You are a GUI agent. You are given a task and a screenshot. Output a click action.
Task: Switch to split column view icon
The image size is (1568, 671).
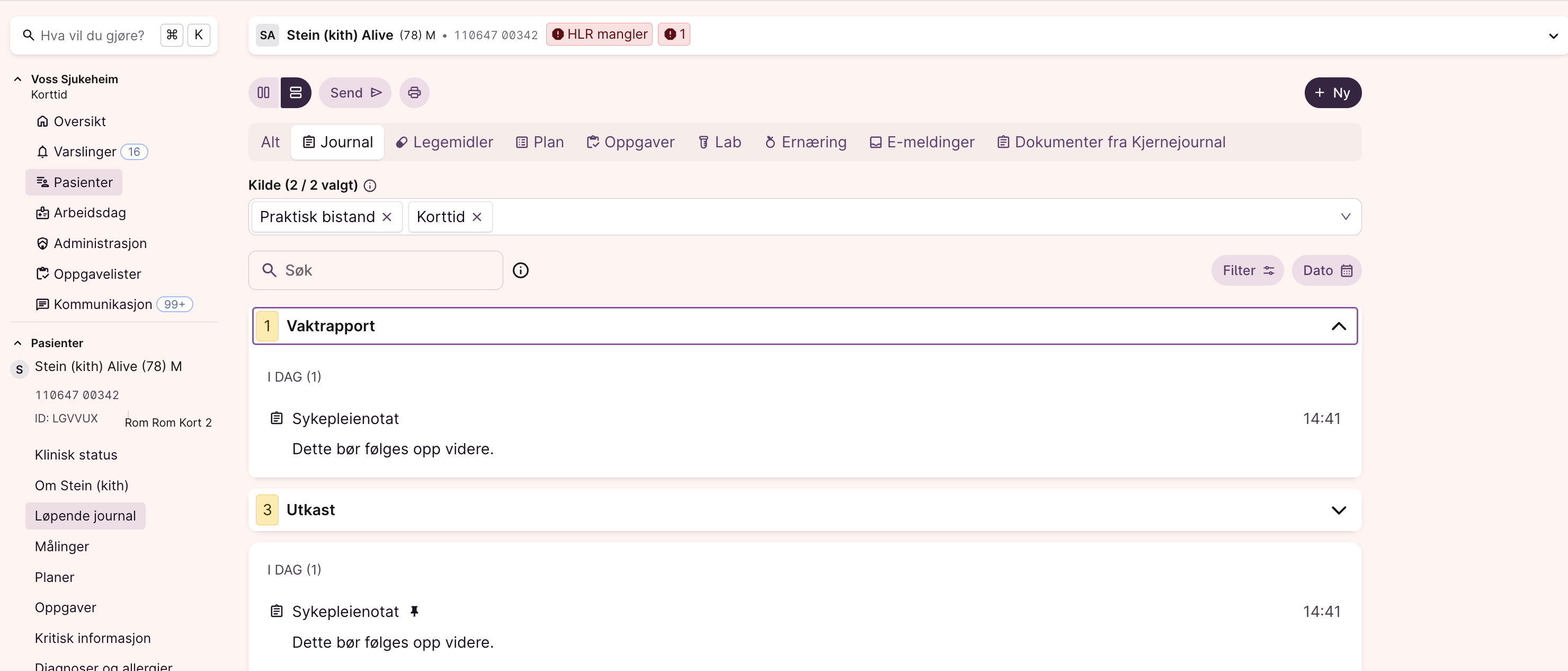coord(264,93)
